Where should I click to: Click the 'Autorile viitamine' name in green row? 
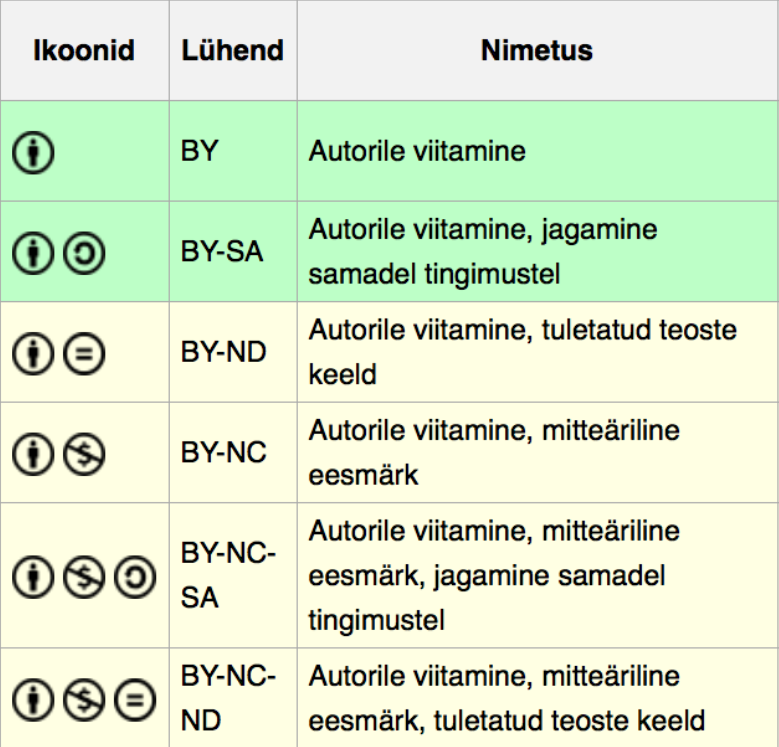tap(417, 151)
